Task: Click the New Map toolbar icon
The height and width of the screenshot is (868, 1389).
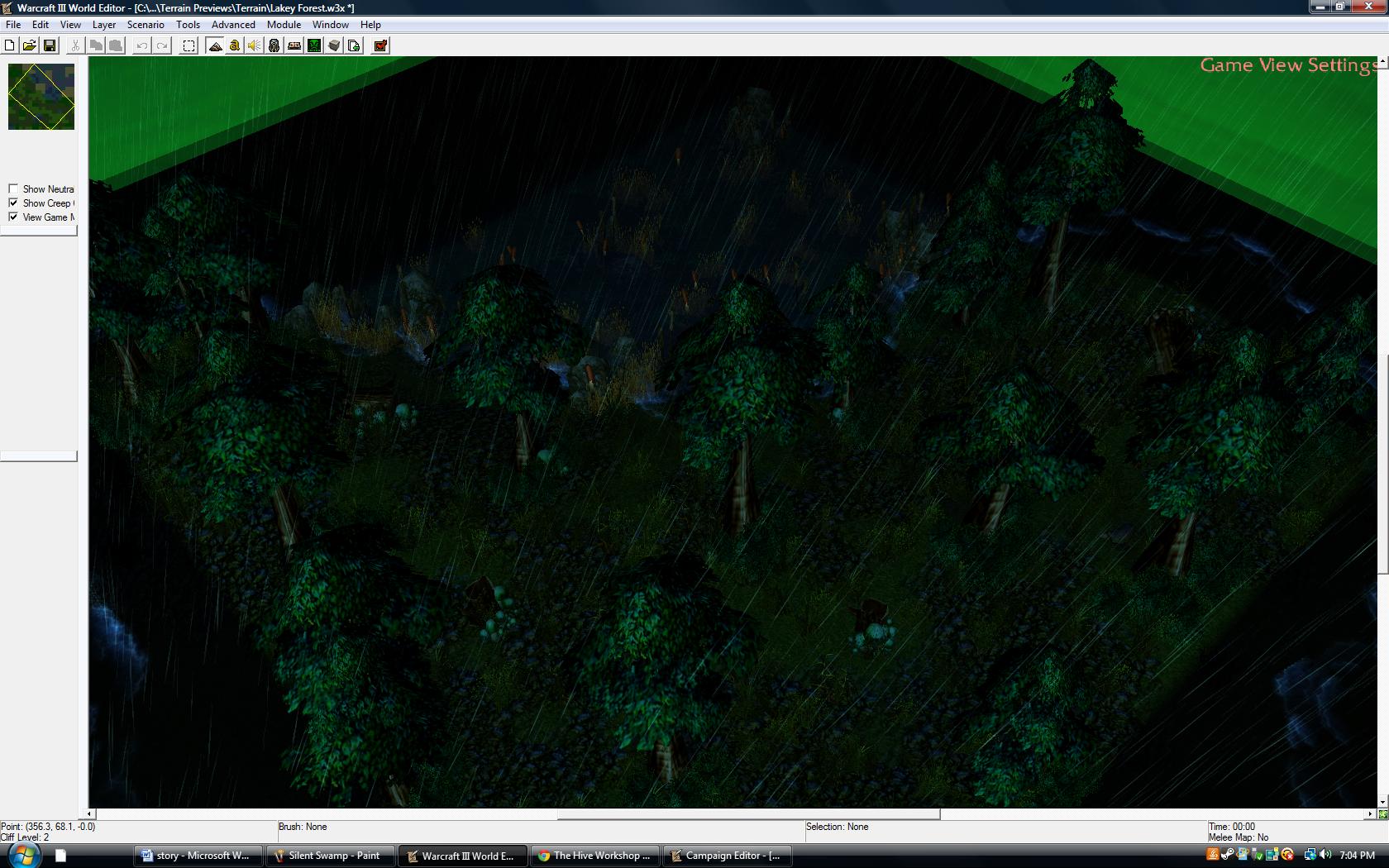Action: point(10,45)
